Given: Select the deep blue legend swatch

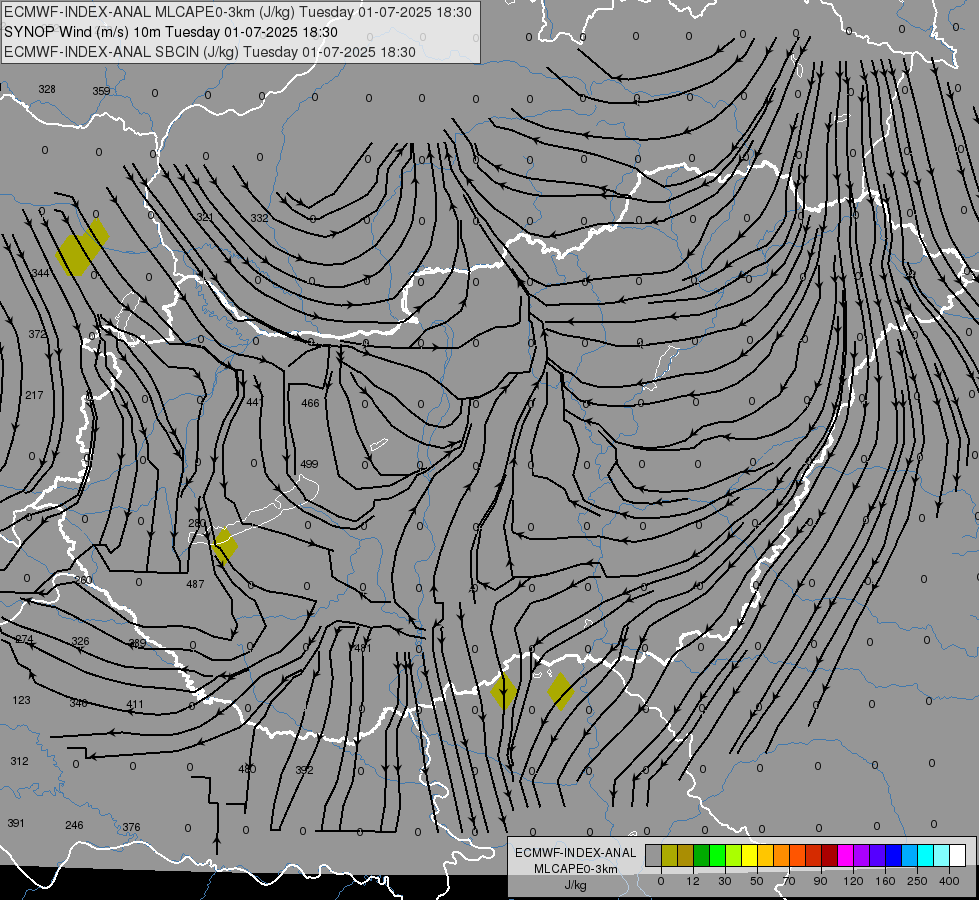Looking at the screenshot, I should click(893, 855).
